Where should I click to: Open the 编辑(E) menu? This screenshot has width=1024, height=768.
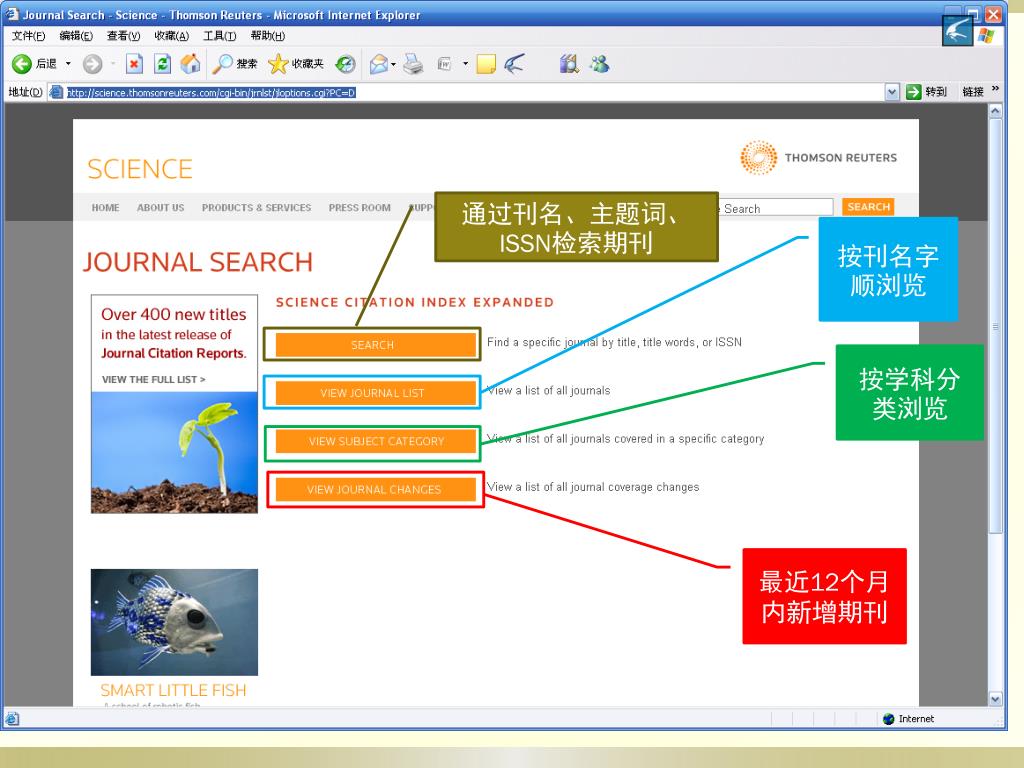click(x=76, y=36)
